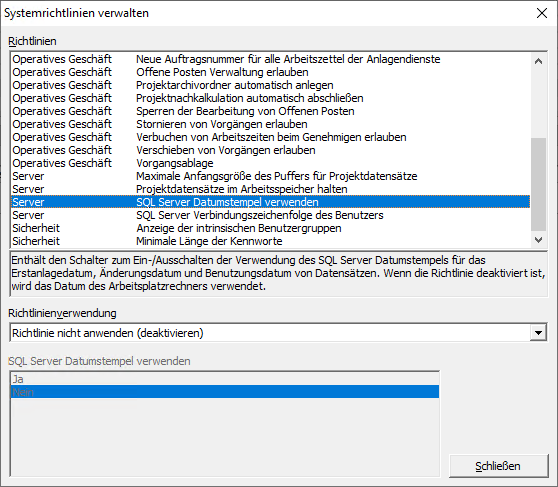Select 'Nein' in Datumstempel list
558x487 pixels.
coord(225,392)
